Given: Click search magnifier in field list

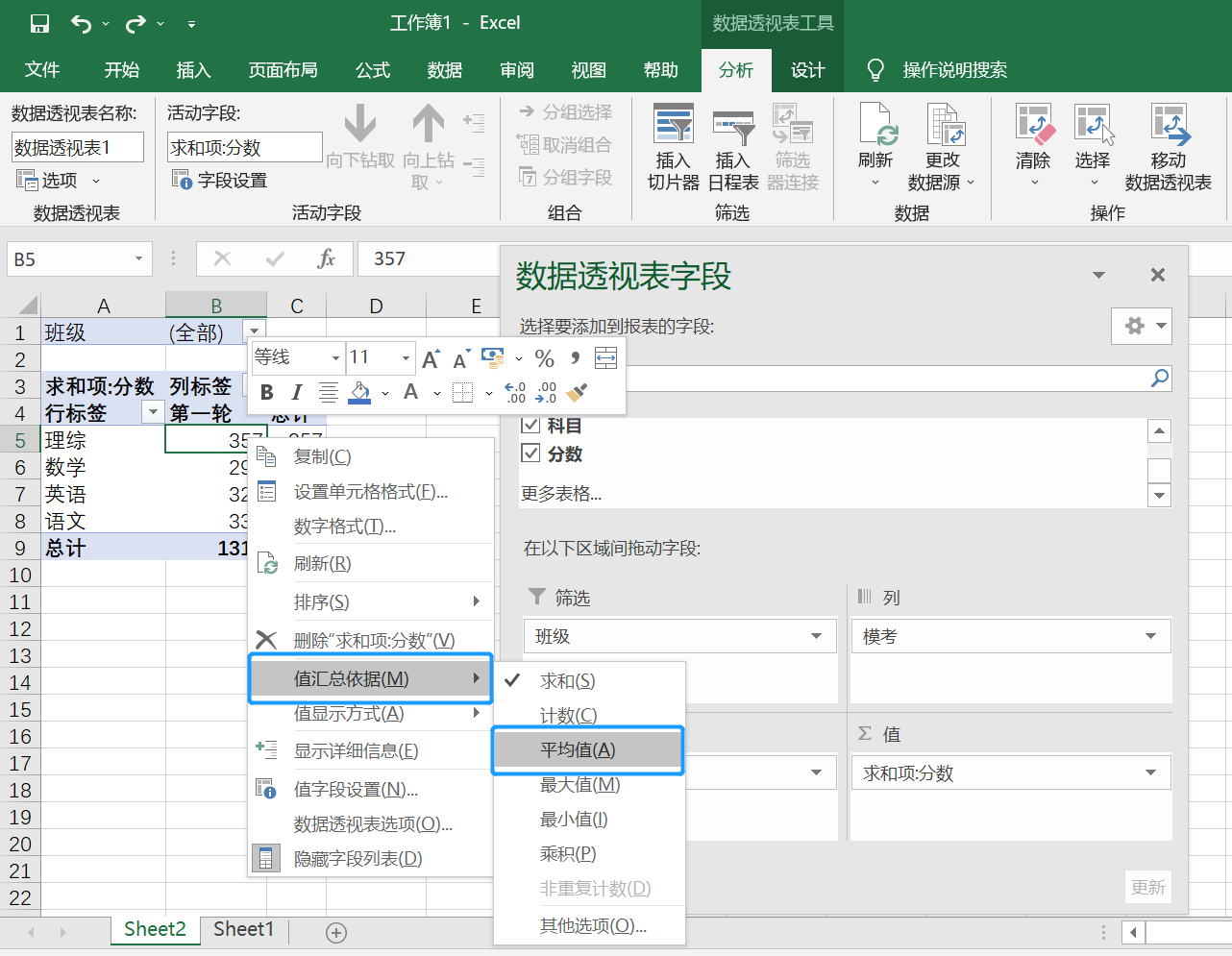Looking at the screenshot, I should [x=1160, y=378].
